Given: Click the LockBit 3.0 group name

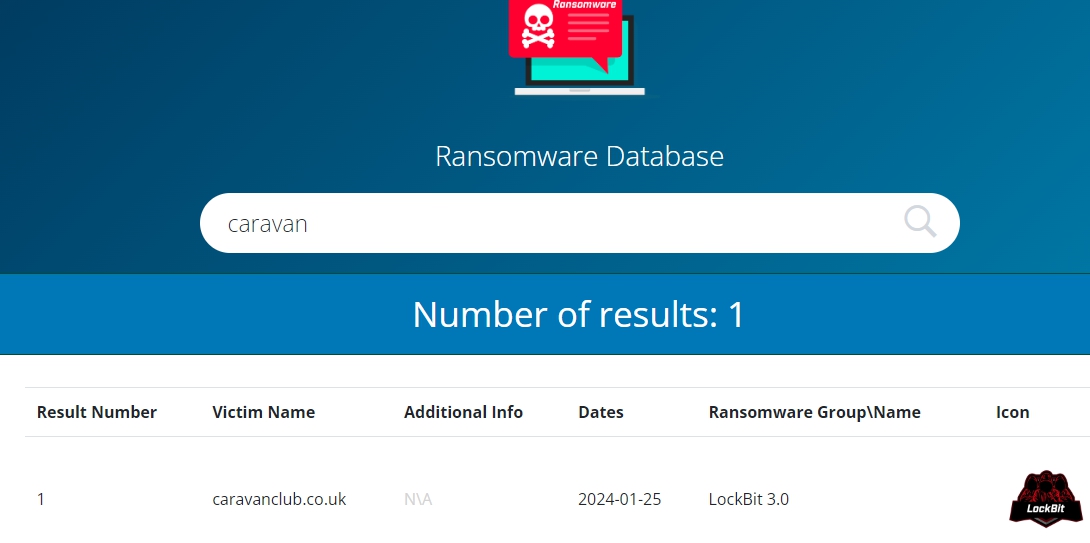Looking at the screenshot, I should click(x=749, y=499).
